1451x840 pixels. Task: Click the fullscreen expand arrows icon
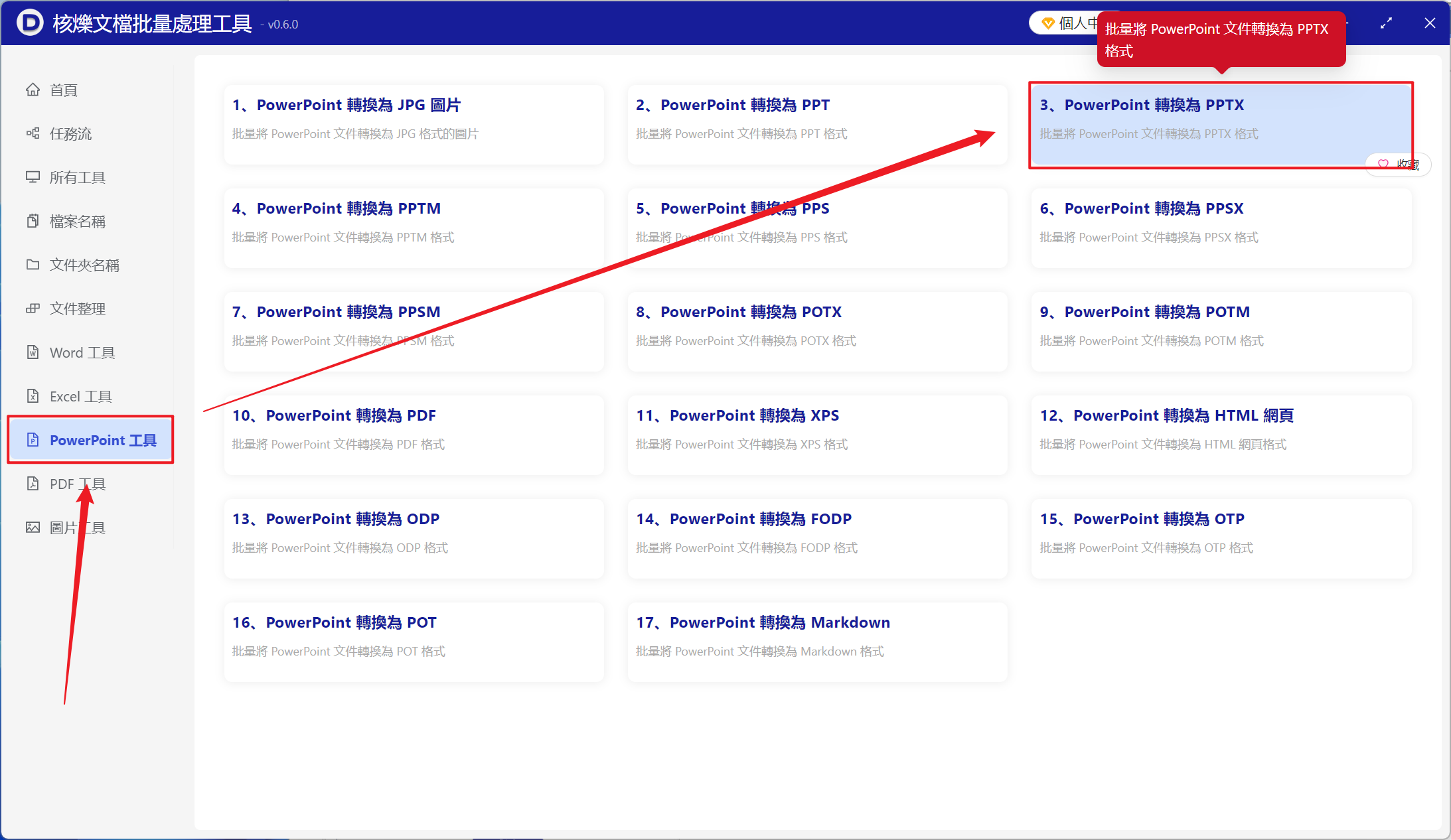coord(1386,23)
